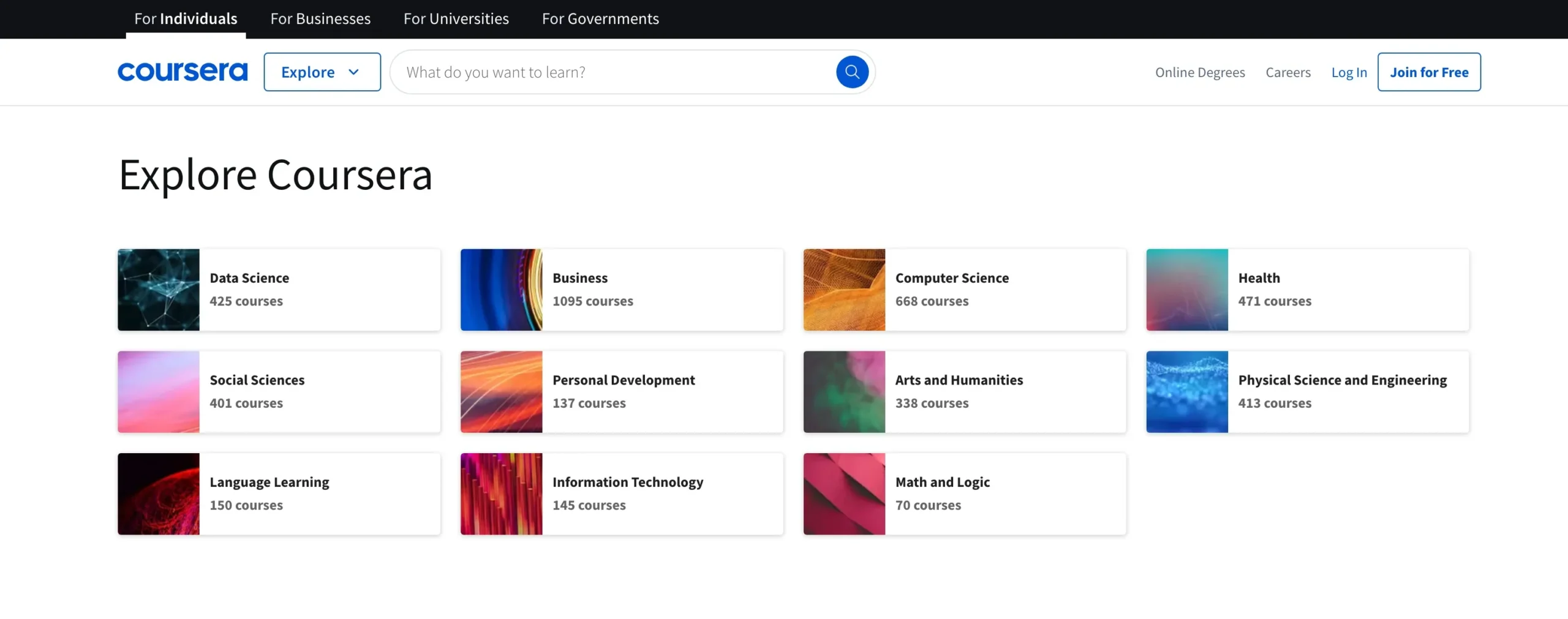The image size is (1568, 619).
Task: Click the Arts and Humanities thumbnail
Action: 844,392
